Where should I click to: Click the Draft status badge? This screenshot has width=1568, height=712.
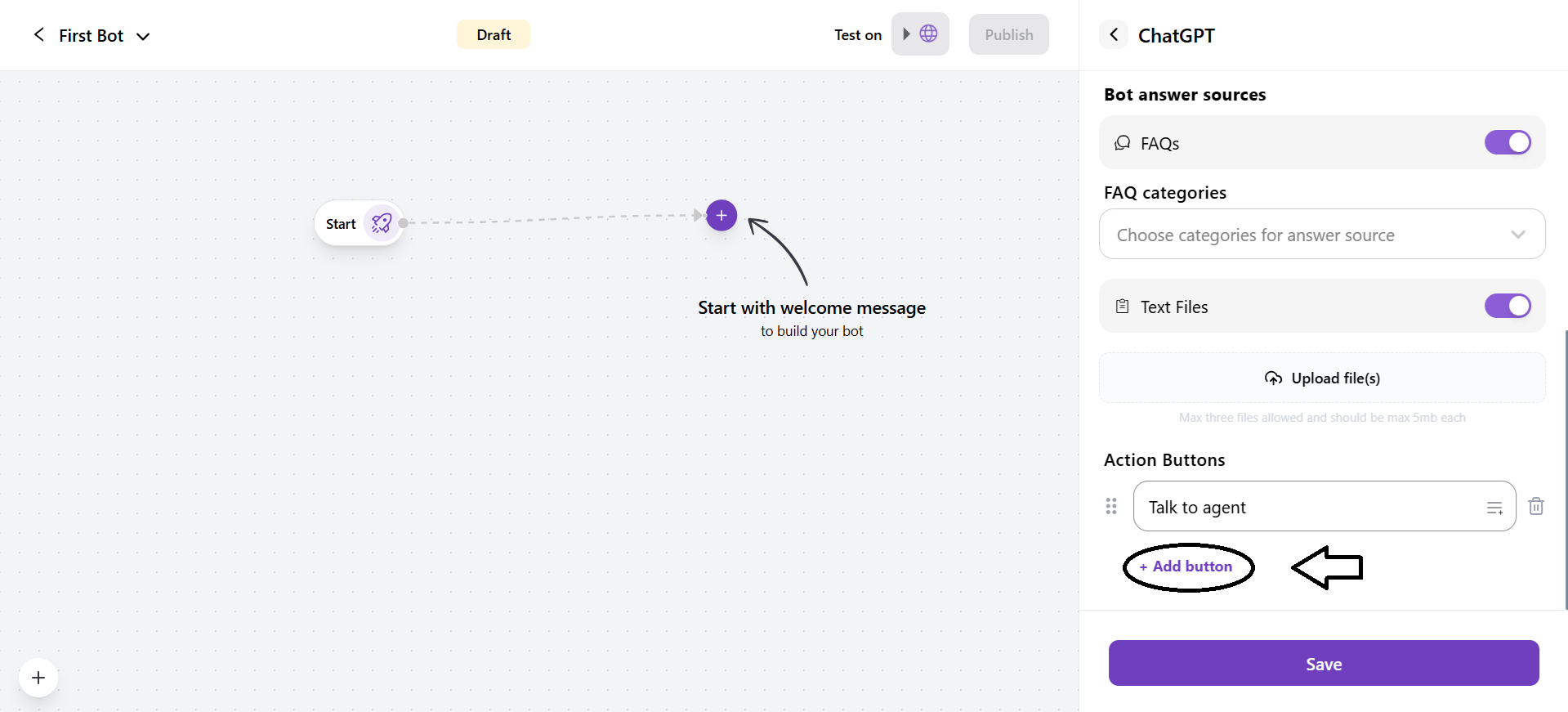pos(494,35)
